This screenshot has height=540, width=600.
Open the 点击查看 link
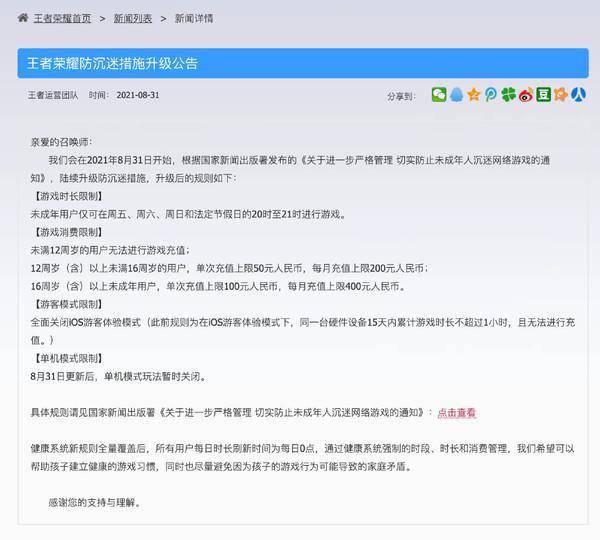pos(457,413)
